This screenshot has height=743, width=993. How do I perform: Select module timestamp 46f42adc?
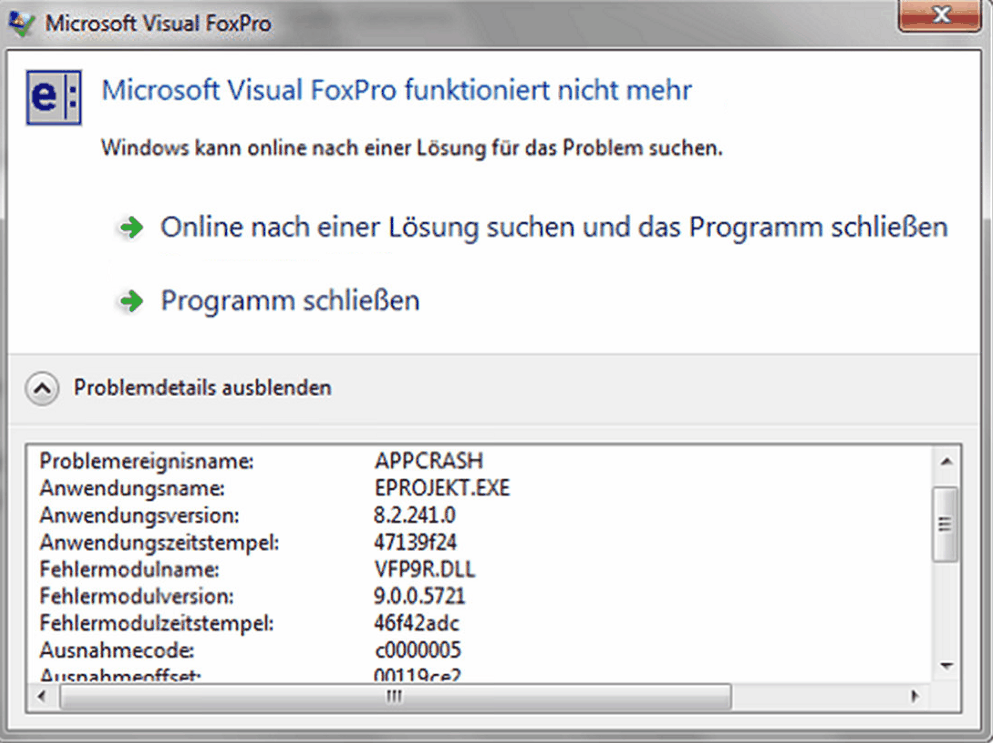(416, 623)
